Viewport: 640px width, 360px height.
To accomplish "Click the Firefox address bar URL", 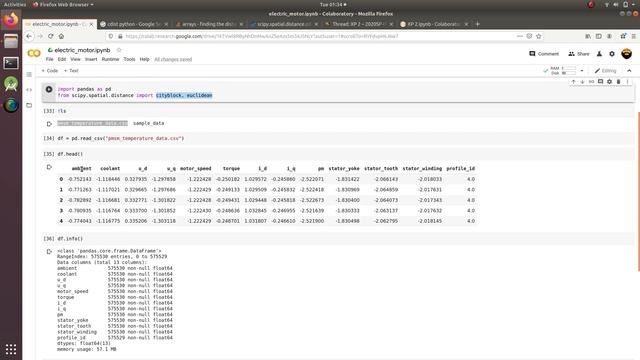I will (261, 36).
